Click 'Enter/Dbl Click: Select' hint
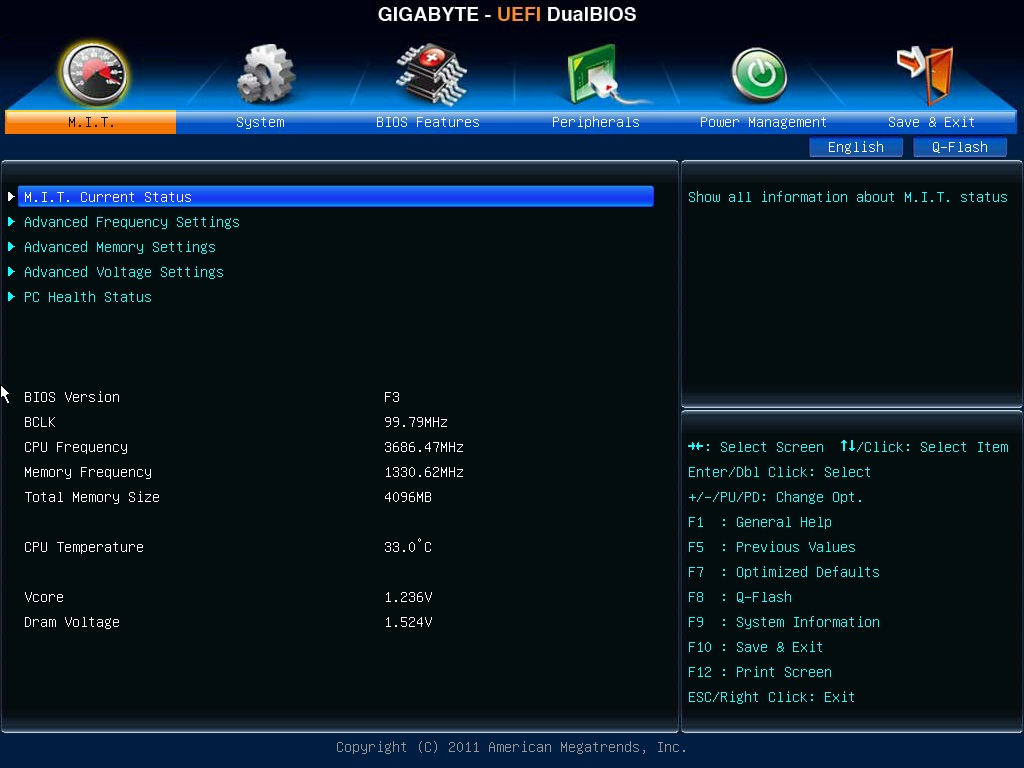Viewport: 1024px width, 768px height. tap(779, 472)
